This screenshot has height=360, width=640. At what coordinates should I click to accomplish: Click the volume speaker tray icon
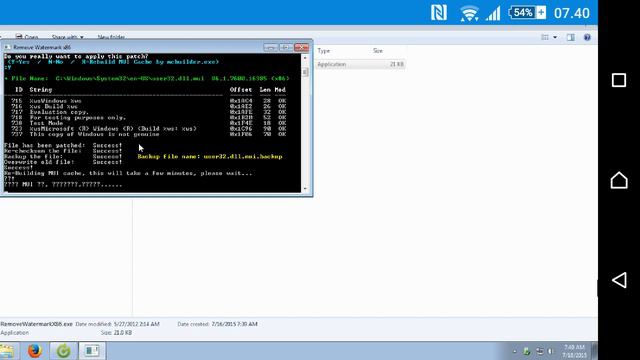point(551,351)
